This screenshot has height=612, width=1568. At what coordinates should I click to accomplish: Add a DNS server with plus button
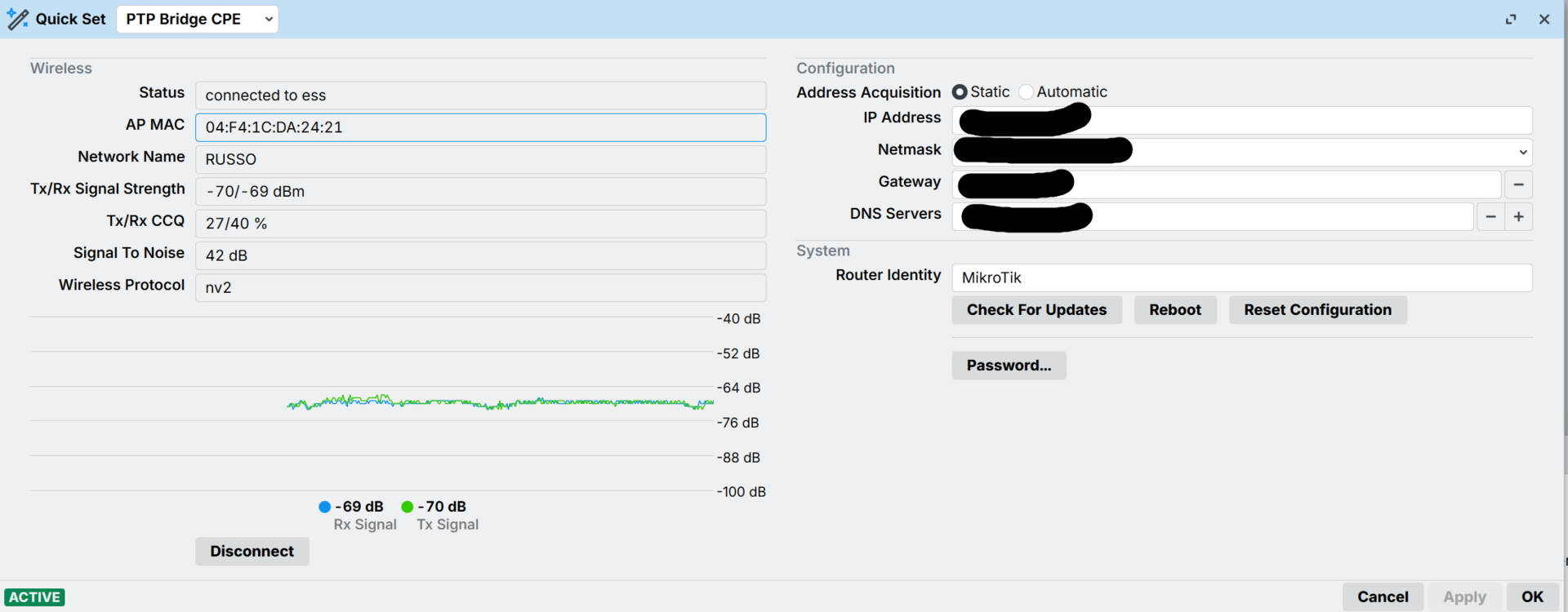pos(1518,216)
